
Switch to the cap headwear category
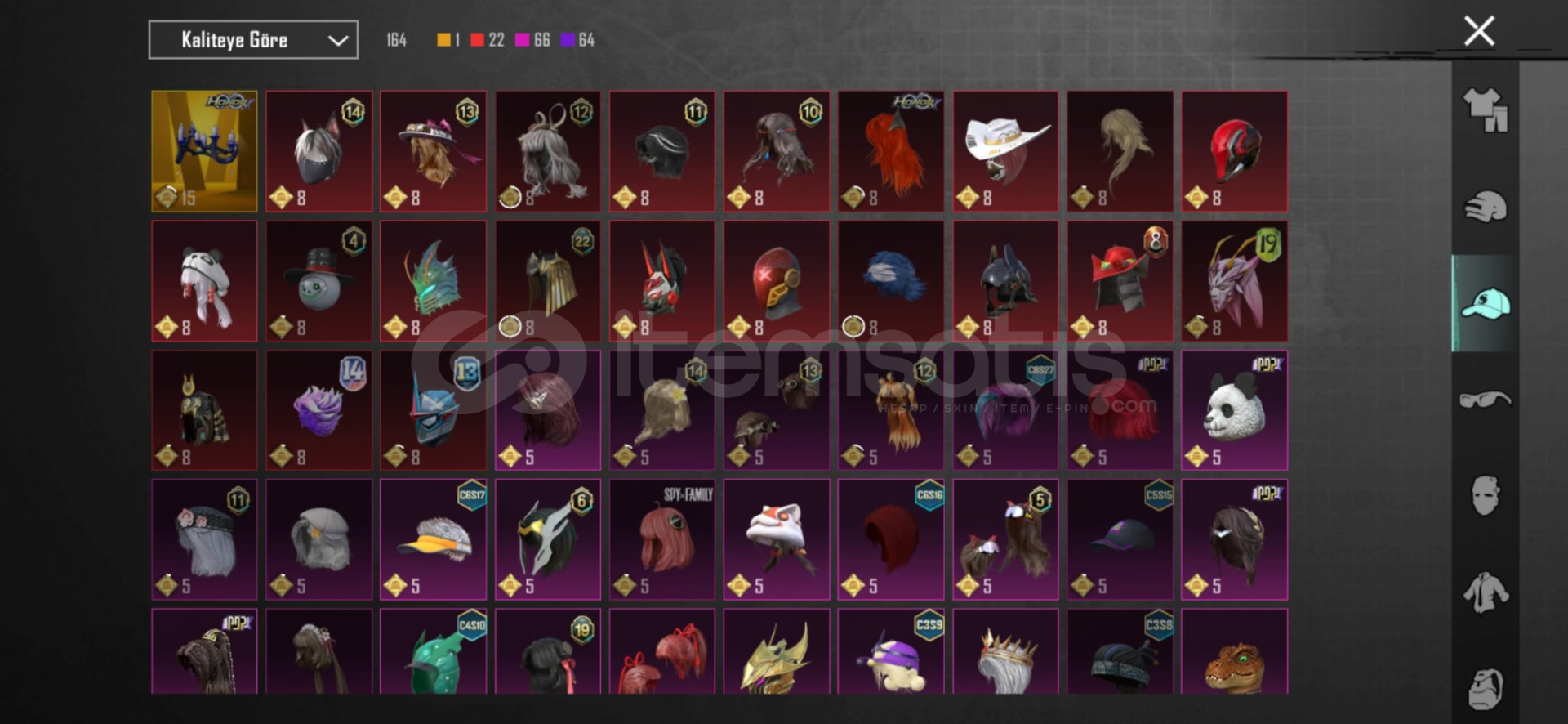click(x=1486, y=304)
